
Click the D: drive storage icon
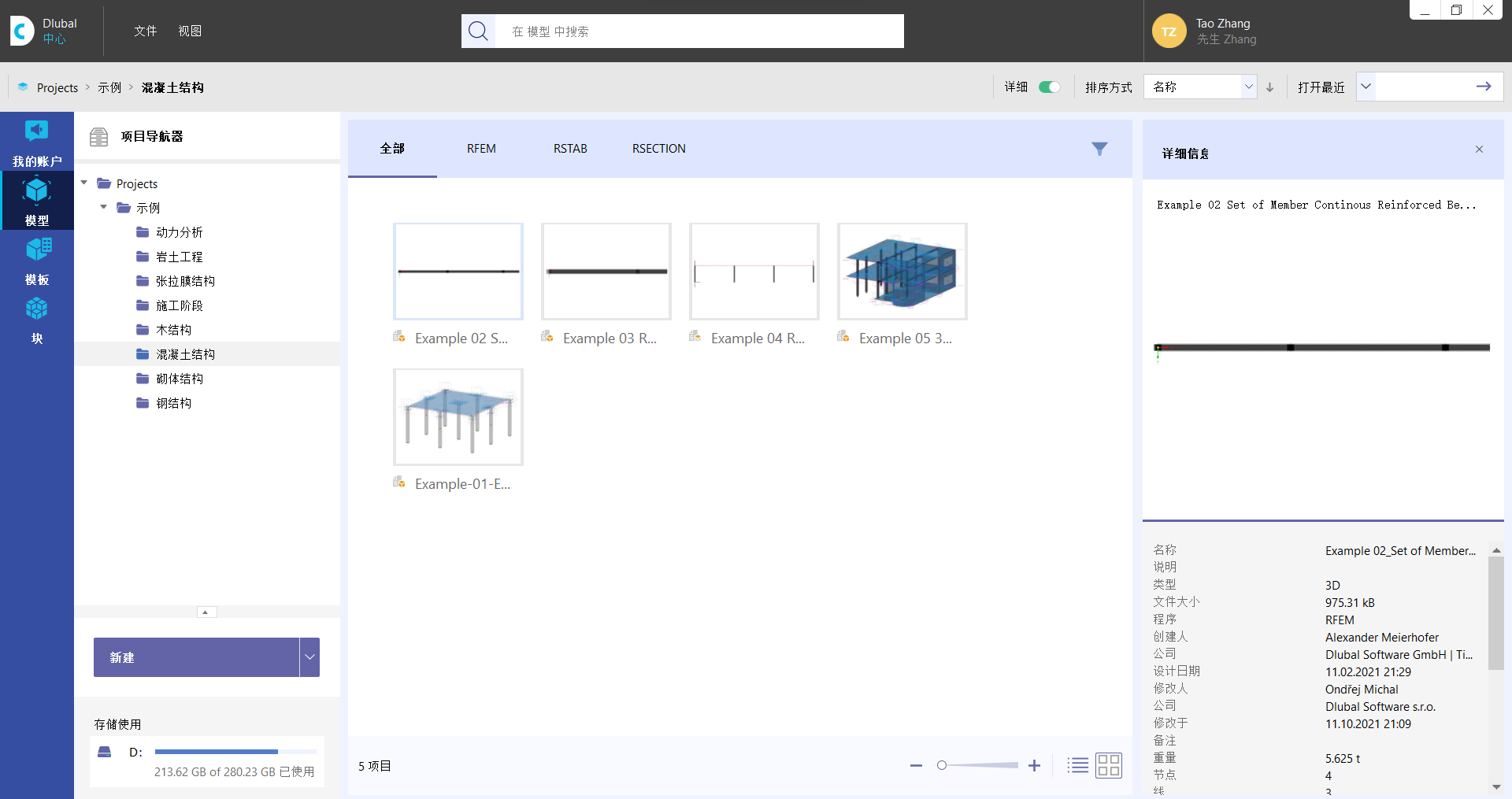[104, 752]
